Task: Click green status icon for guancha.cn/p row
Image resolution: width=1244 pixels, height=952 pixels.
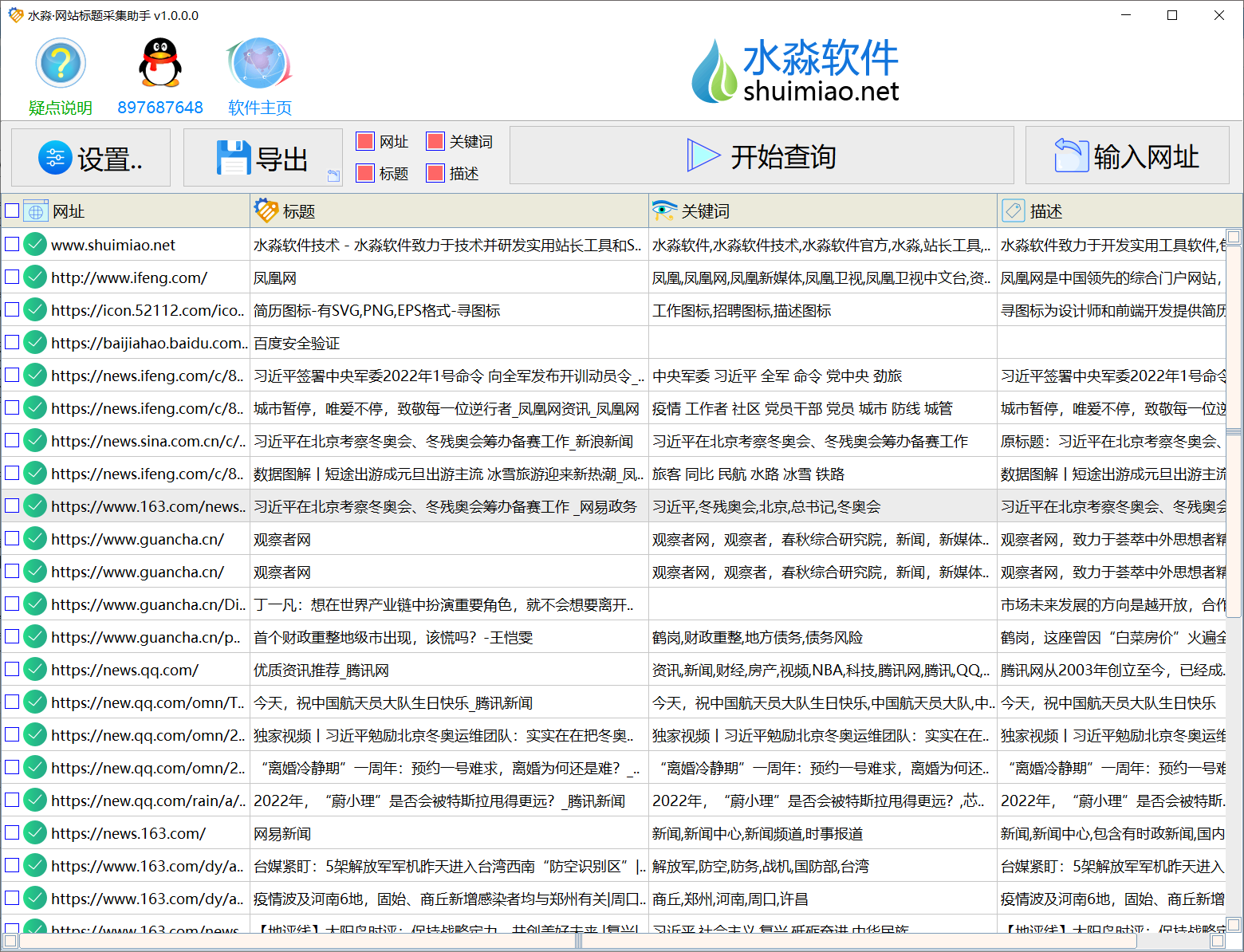Action: click(35, 636)
